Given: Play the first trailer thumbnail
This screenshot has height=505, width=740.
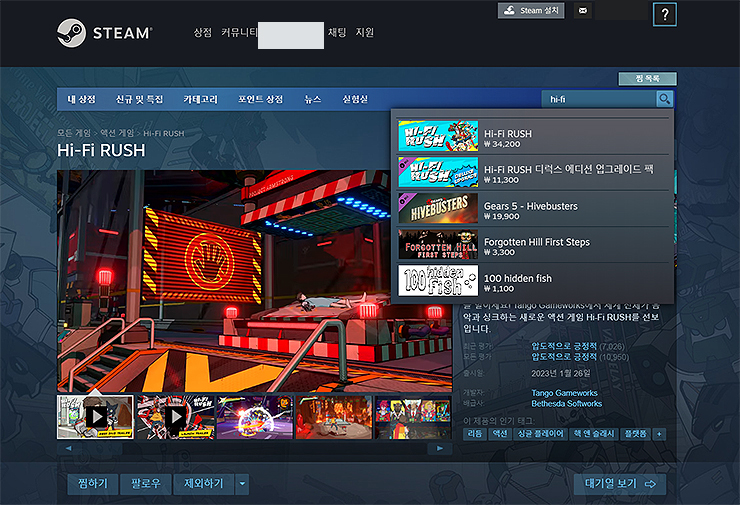Looking at the screenshot, I should 96,417.
